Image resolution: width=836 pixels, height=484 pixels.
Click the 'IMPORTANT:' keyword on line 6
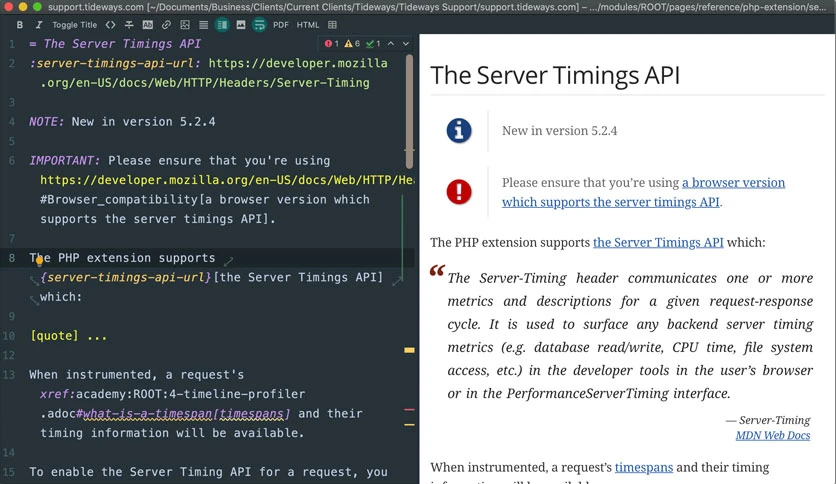(x=65, y=160)
